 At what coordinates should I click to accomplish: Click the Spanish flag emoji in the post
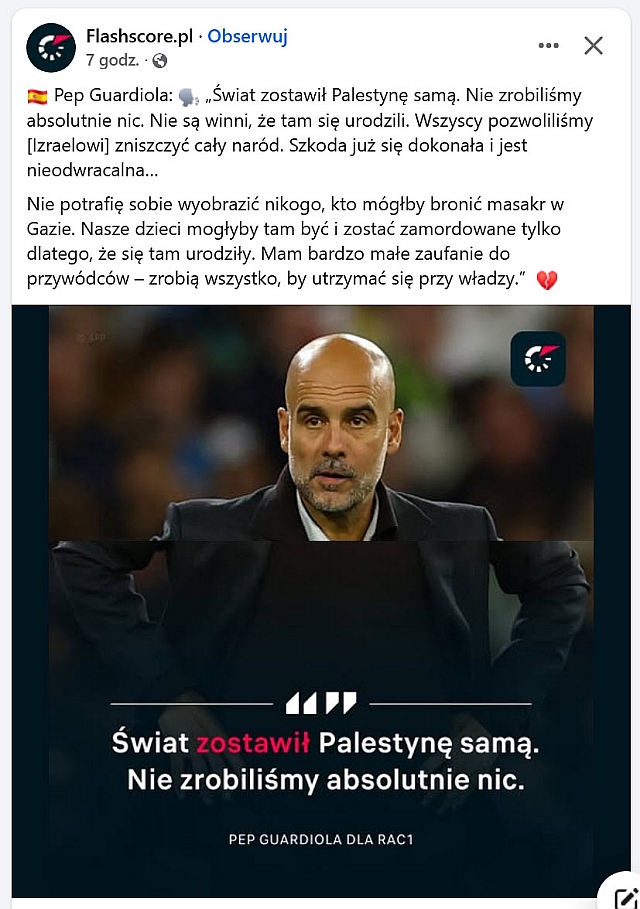[x=37, y=96]
